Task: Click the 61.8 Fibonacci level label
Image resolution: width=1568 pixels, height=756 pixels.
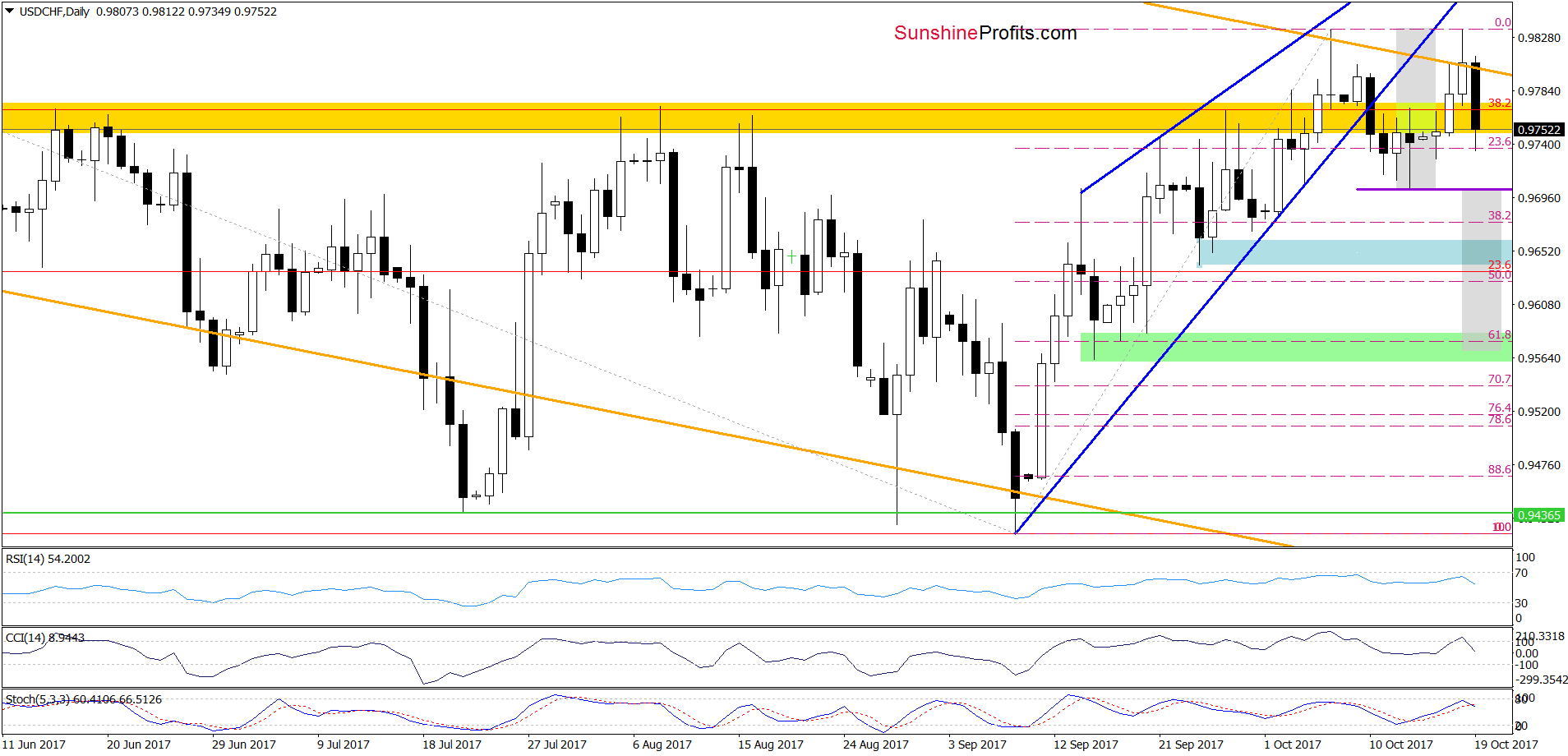Action: point(1500,335)
